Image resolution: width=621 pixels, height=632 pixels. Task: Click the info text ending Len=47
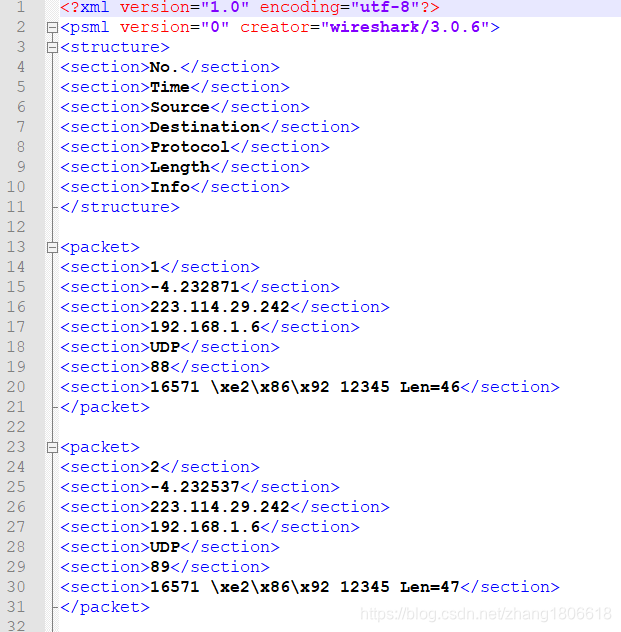pyautogui.click(x=305, y=587)
